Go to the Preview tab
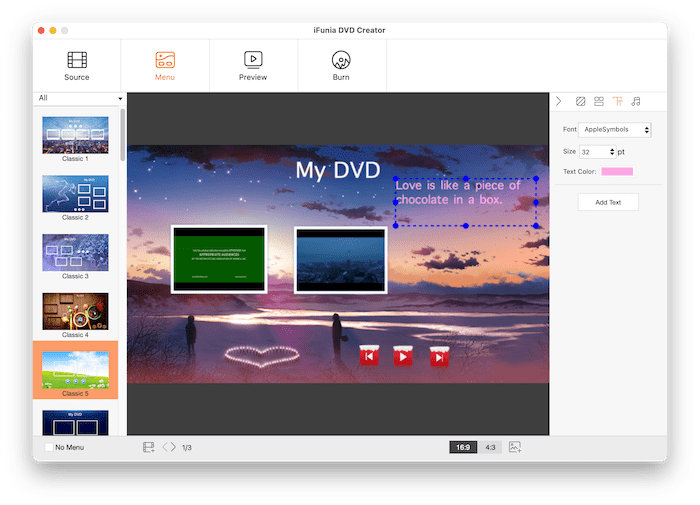 pyautogui.click(x=253, y=66)
